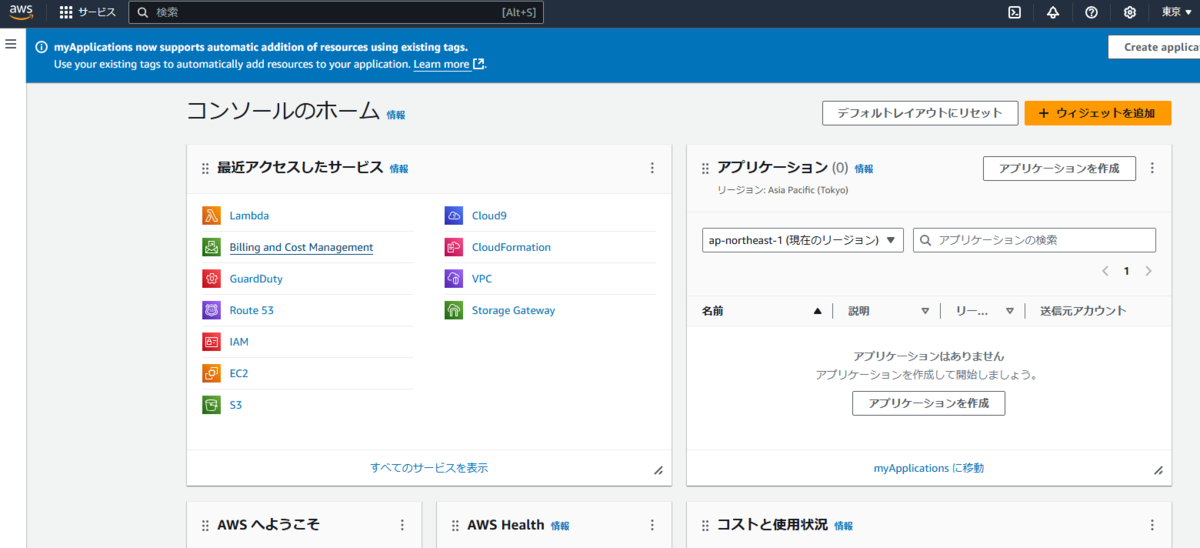Open the Cloud9 link
The image size is (1200, 548).
pyautogui.click(x=490, y=215)
